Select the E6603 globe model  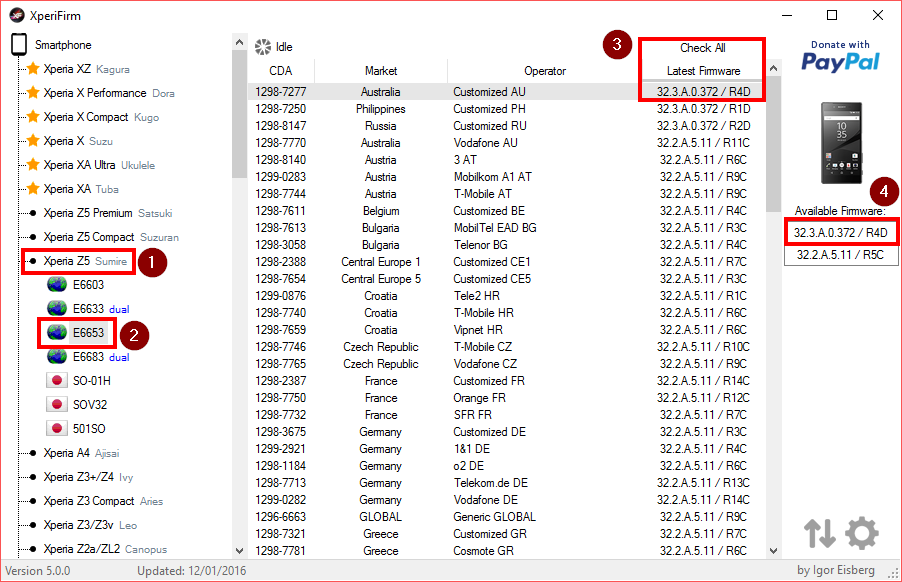75,285
